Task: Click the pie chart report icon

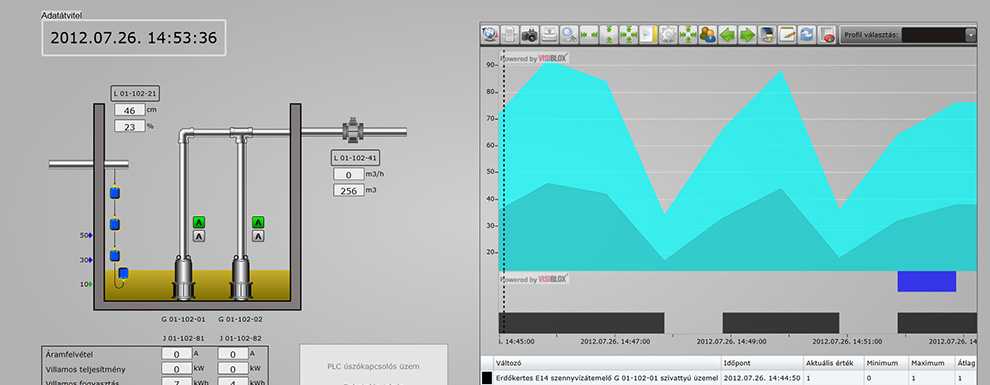Action: tap(826, 35)
